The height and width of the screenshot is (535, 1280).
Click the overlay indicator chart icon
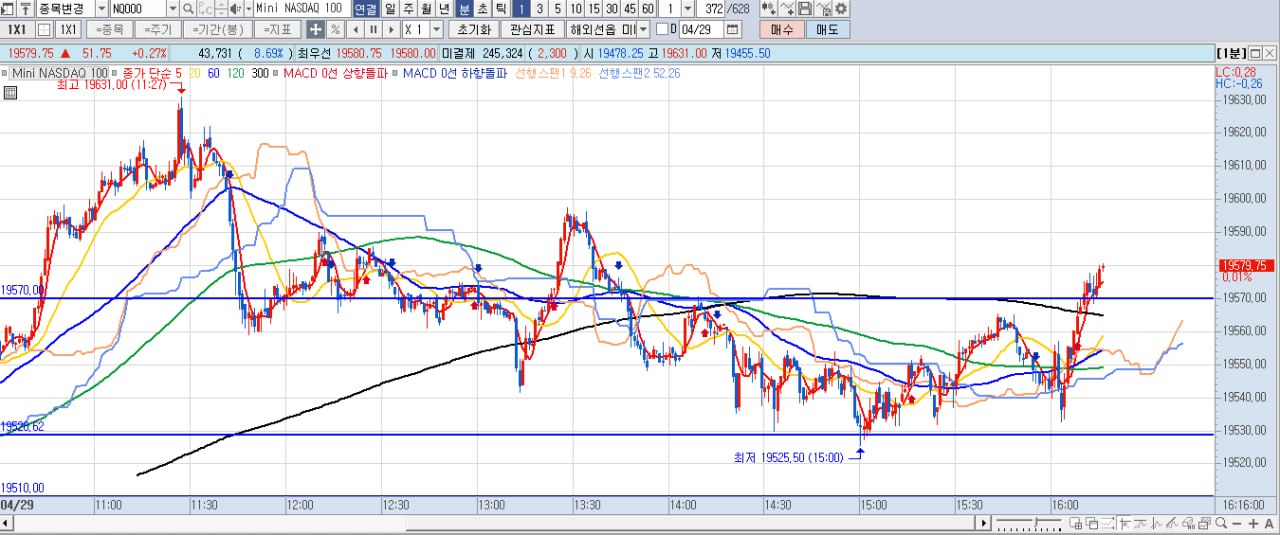click(x=1139, y=523)
